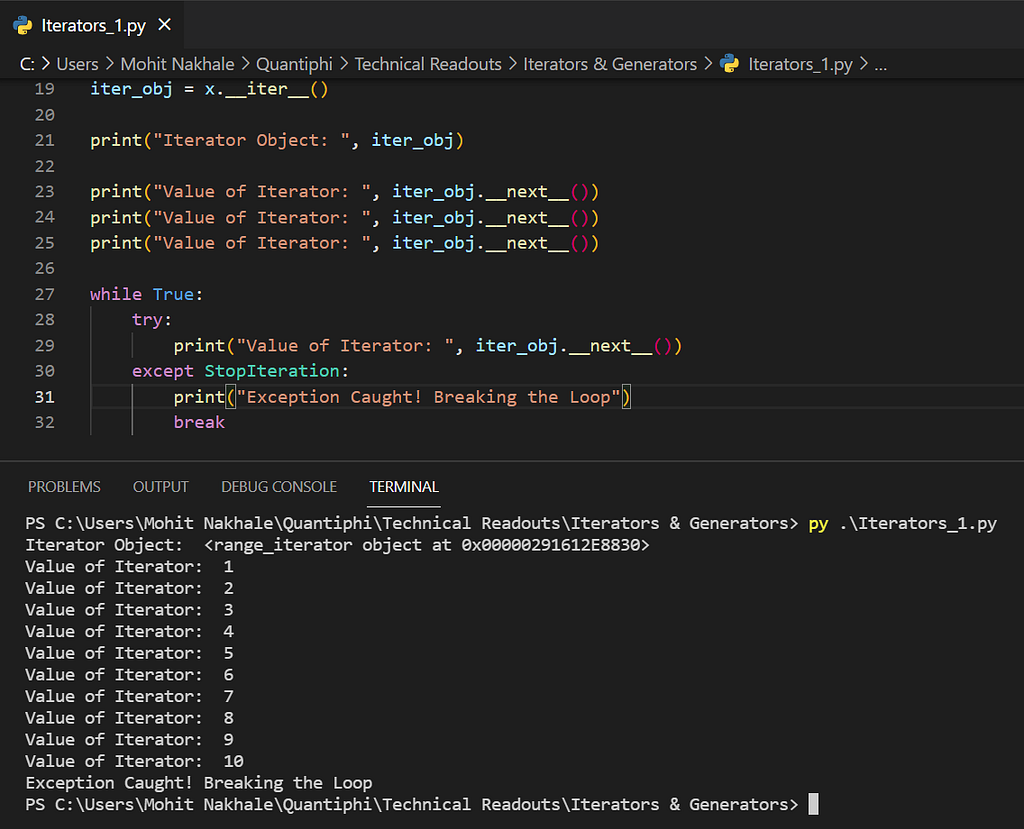
Task: Switch to the OUTPUT panel tab
Action: (161, 487)
